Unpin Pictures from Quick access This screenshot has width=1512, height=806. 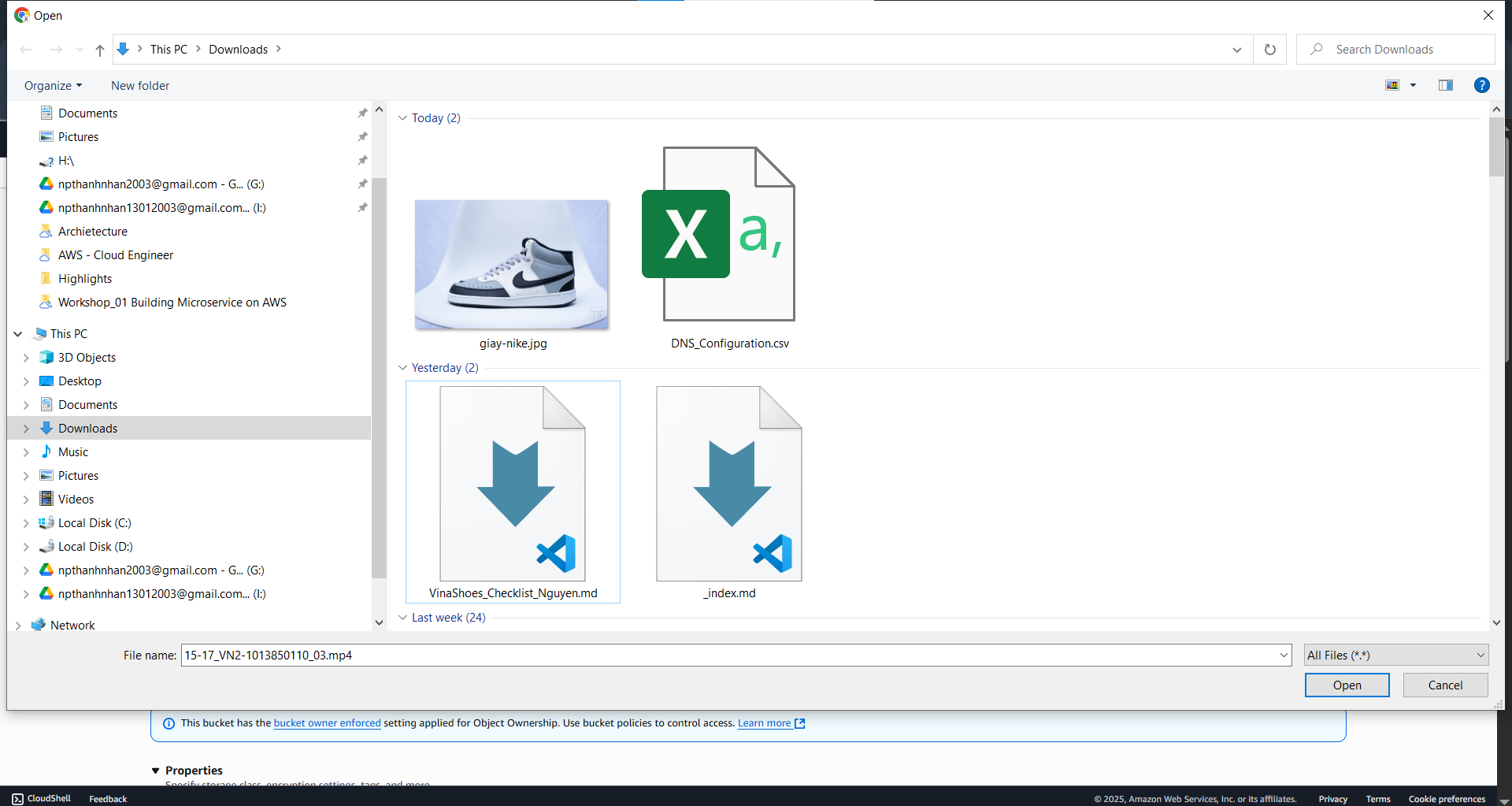point(362,136)
